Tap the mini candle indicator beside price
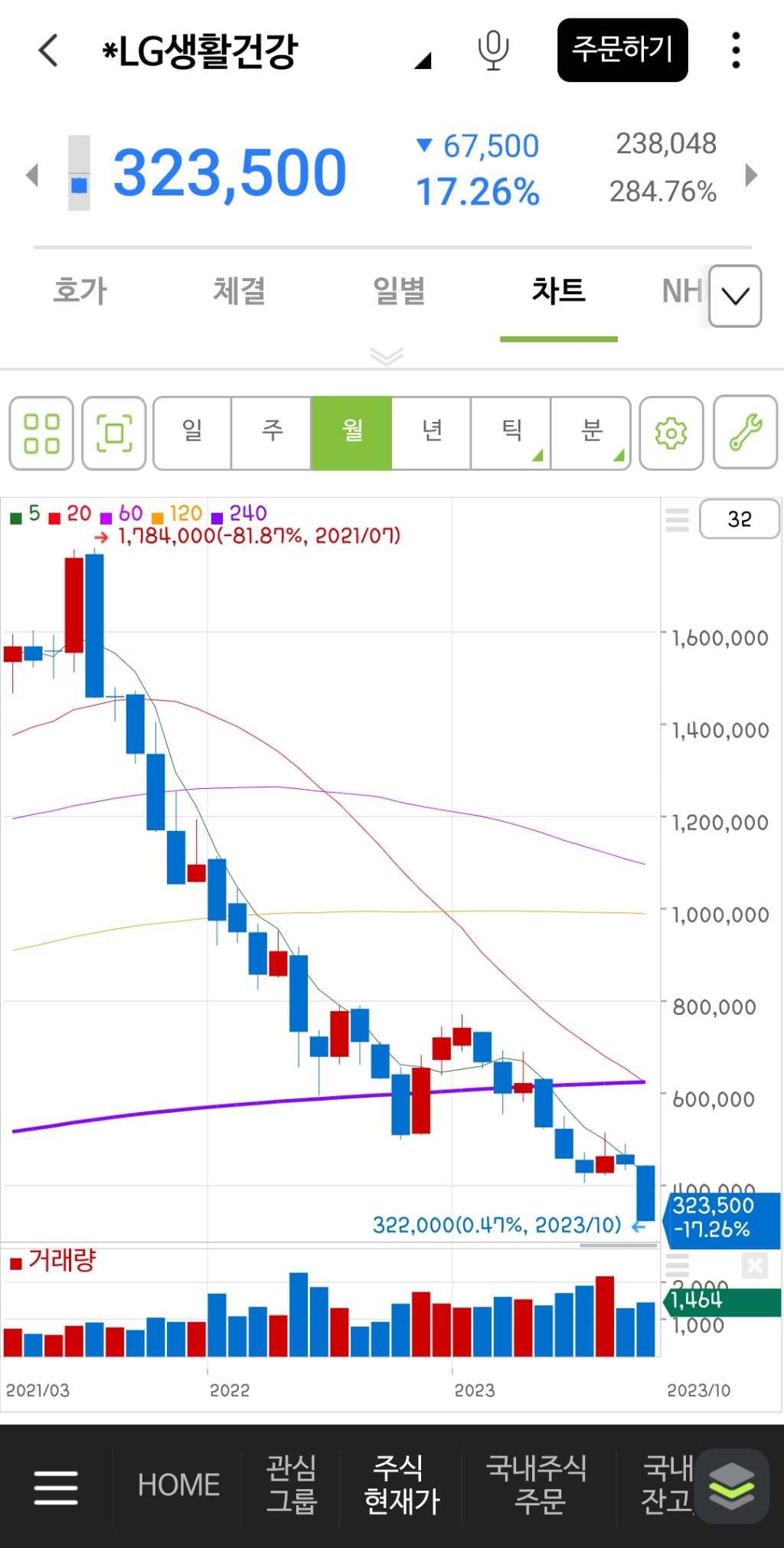Image resolution: width=784 pixels, height=1548 pixels. 79,173
